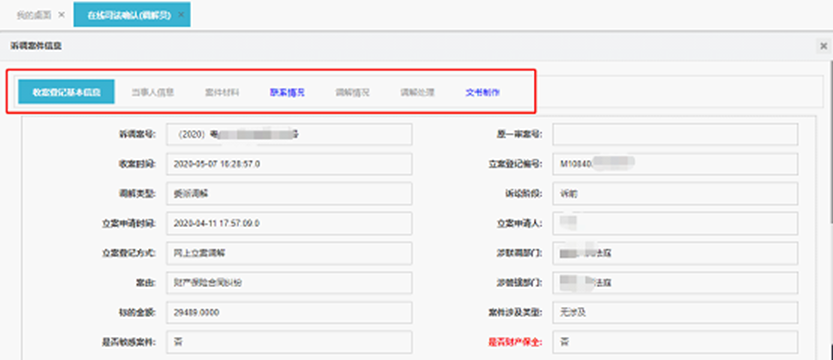833x360 pixels.
Task: Close the 我的桌面 tab
Action: click(x=62, y=15)
